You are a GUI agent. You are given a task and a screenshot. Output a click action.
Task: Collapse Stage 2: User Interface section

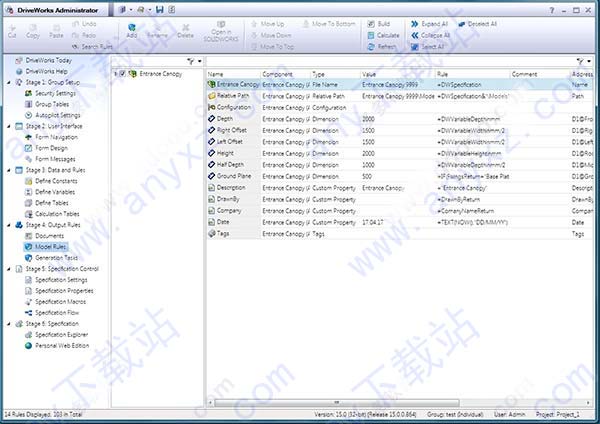[9, 126]
